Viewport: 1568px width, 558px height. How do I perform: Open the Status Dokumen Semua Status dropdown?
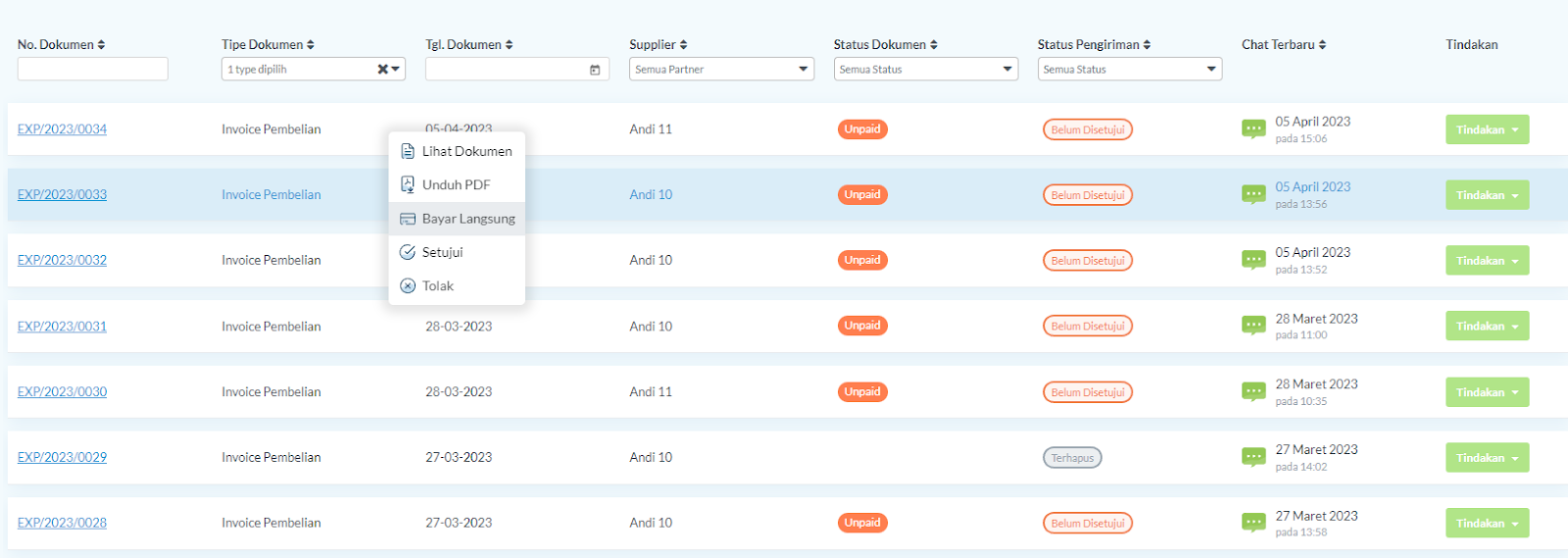click(926, 70)
